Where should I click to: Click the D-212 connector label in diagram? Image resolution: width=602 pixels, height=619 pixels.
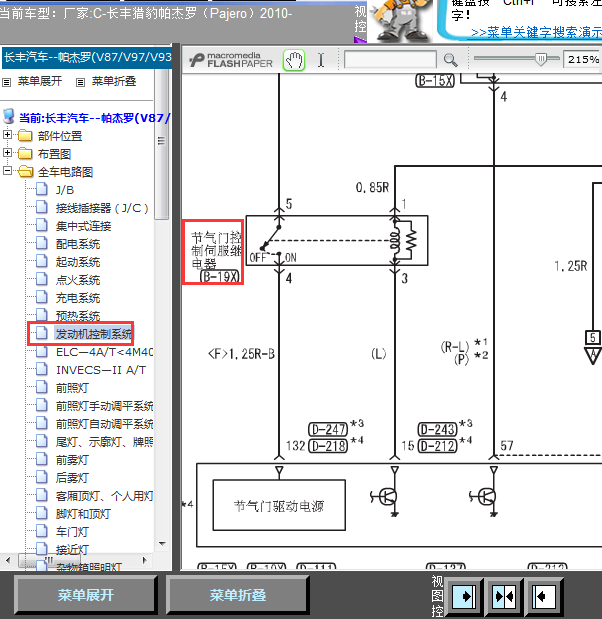pyautogui.click(x=437, y=446)
